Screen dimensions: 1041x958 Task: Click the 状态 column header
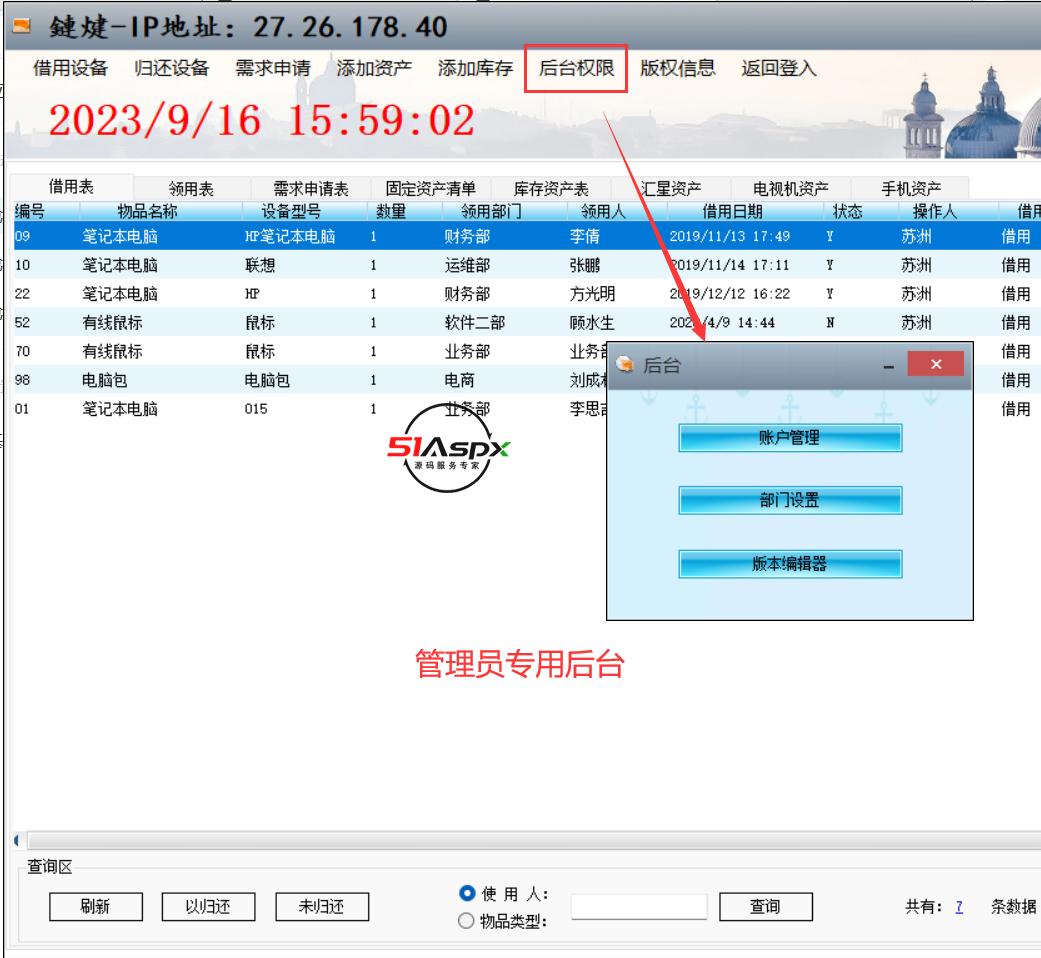click(860, 211)
